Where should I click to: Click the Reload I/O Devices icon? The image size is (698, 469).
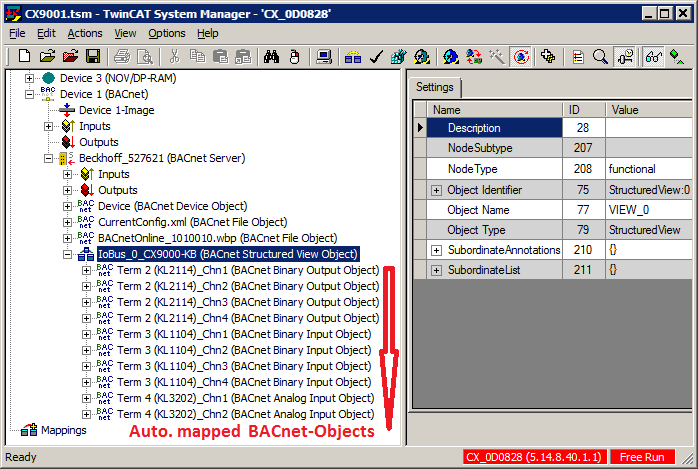474,57
